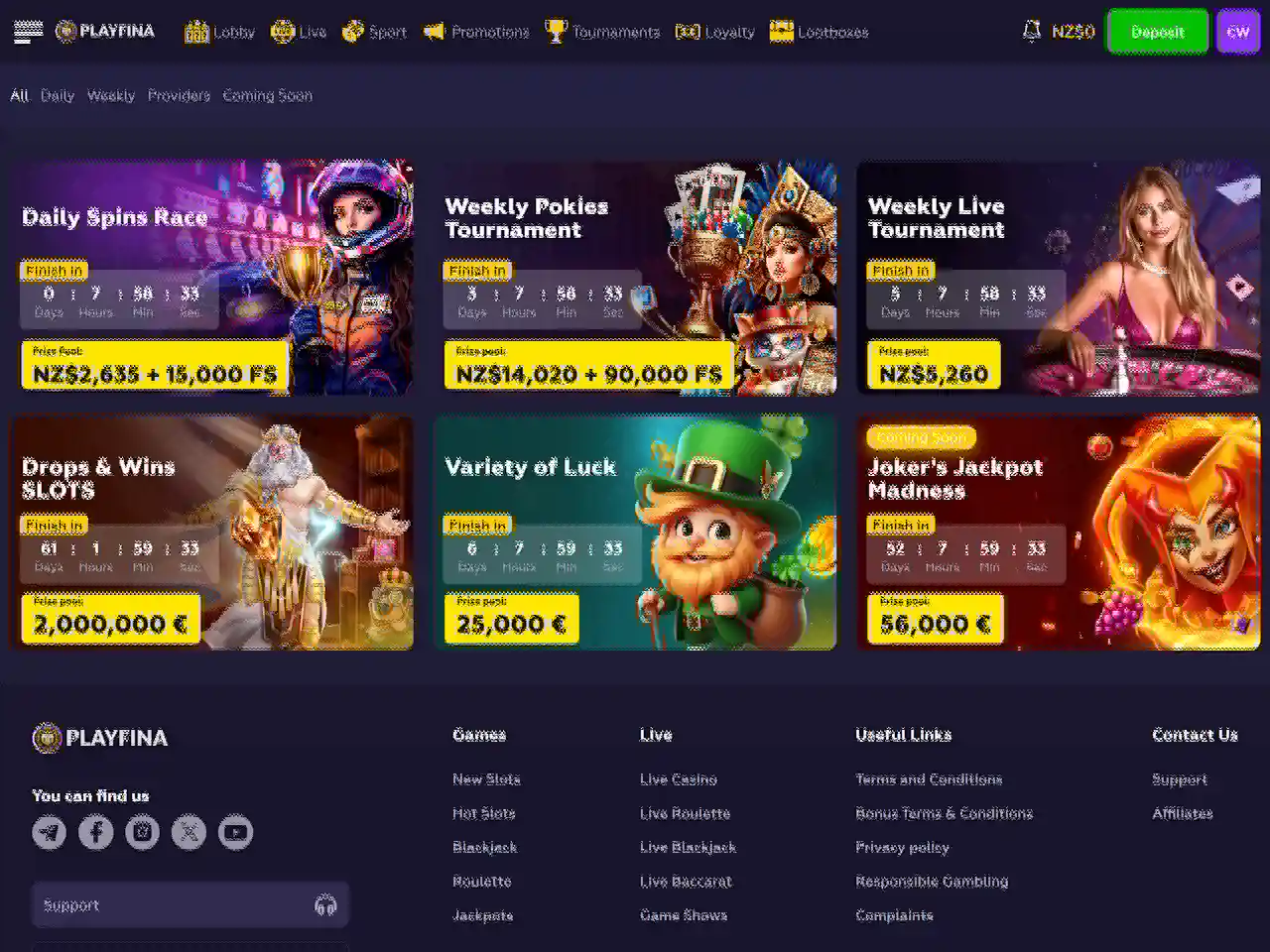Open the Facebook social icon
Image resolution: width=1270 pixels, height=952 pixels.
click(96, 832)
